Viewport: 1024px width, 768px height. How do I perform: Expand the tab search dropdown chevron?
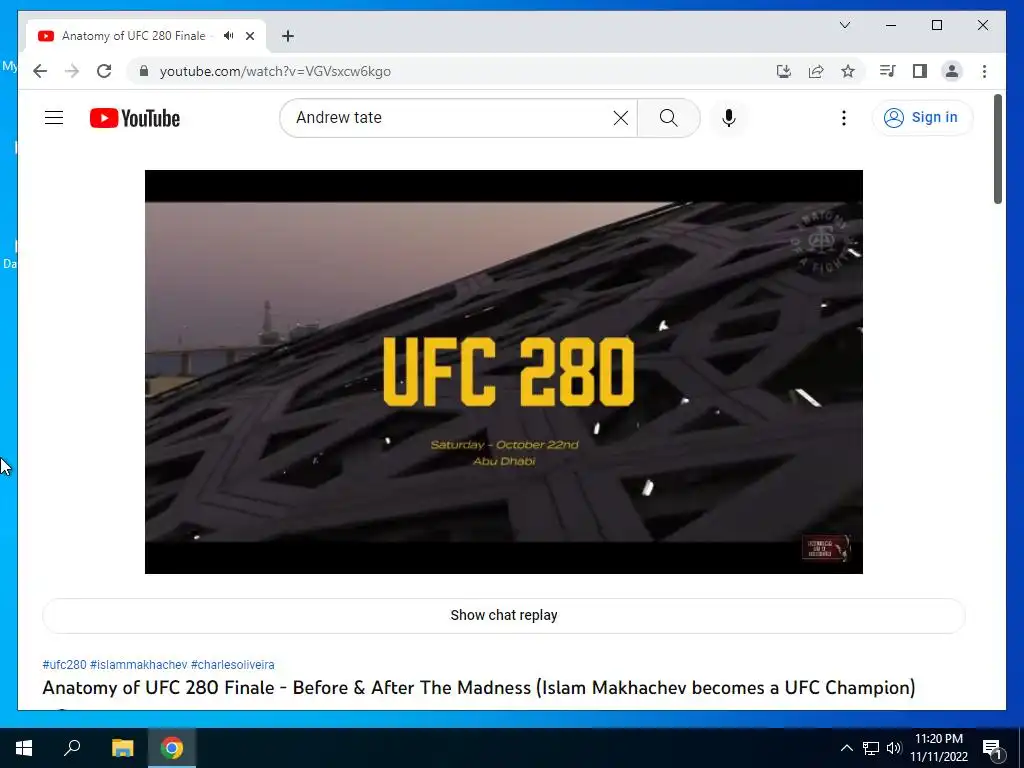pyautogui.click(x=844, y=25)
